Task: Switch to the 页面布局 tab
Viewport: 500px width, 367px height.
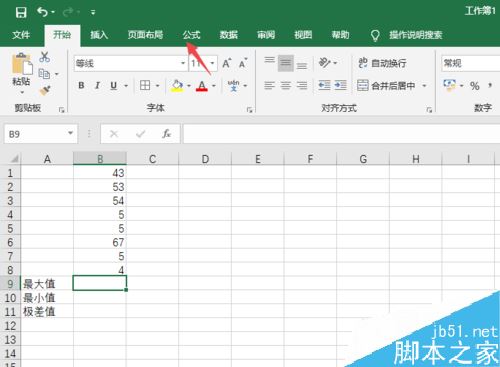Action: [x=145, y=35]
